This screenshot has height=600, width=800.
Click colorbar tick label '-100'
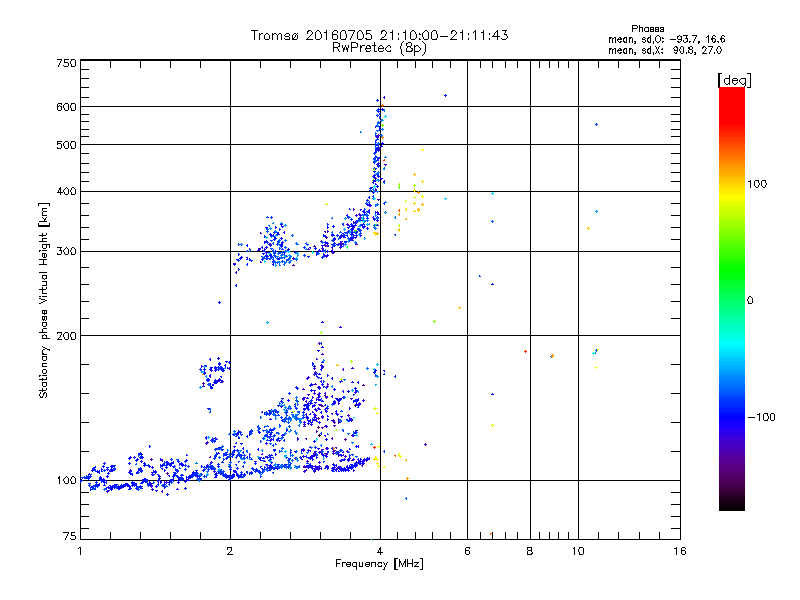coord(761,417)
